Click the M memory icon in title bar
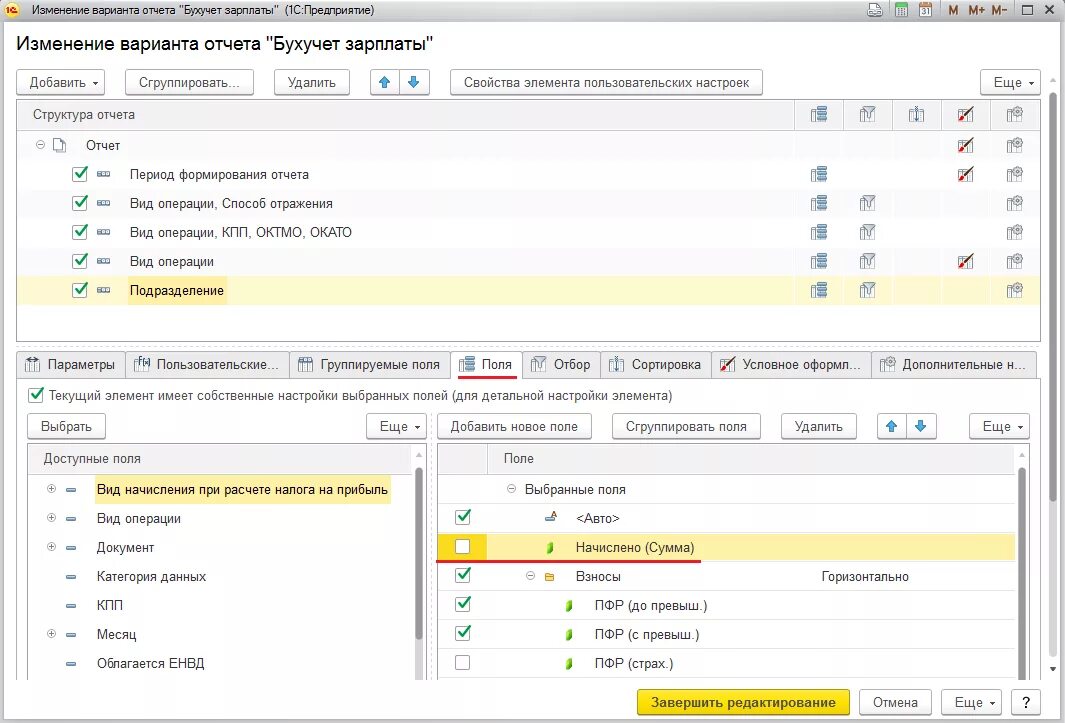The image size is (1065, 723). point(954,10)
